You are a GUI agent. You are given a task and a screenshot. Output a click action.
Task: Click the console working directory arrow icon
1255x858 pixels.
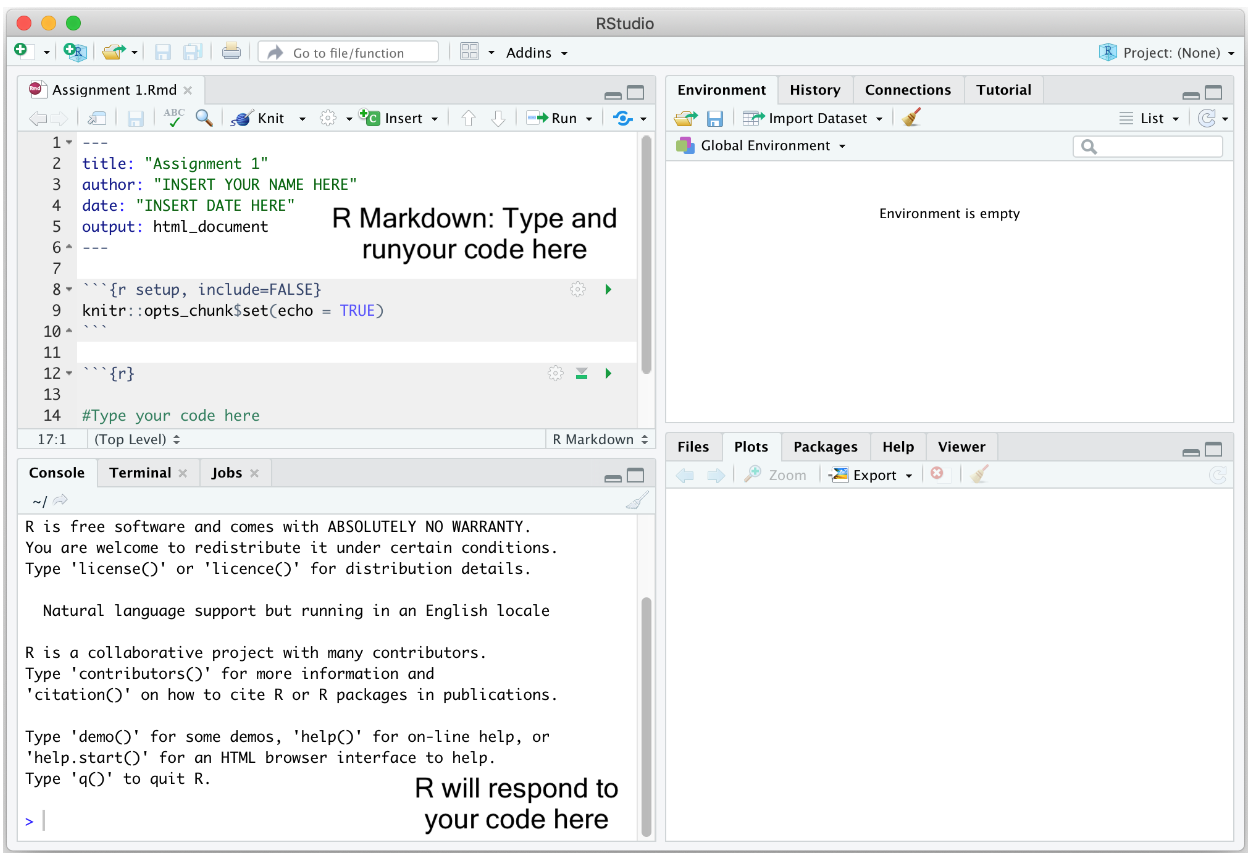[60, 500]
